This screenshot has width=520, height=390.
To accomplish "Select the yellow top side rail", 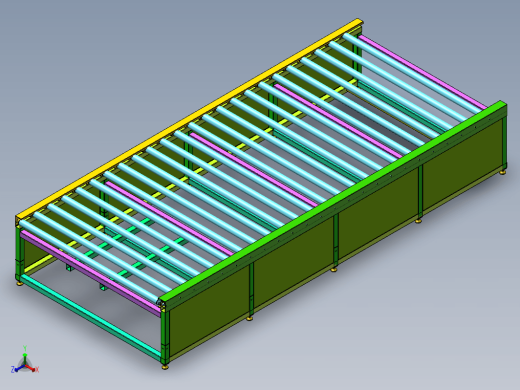I will [x=189, y=118].
